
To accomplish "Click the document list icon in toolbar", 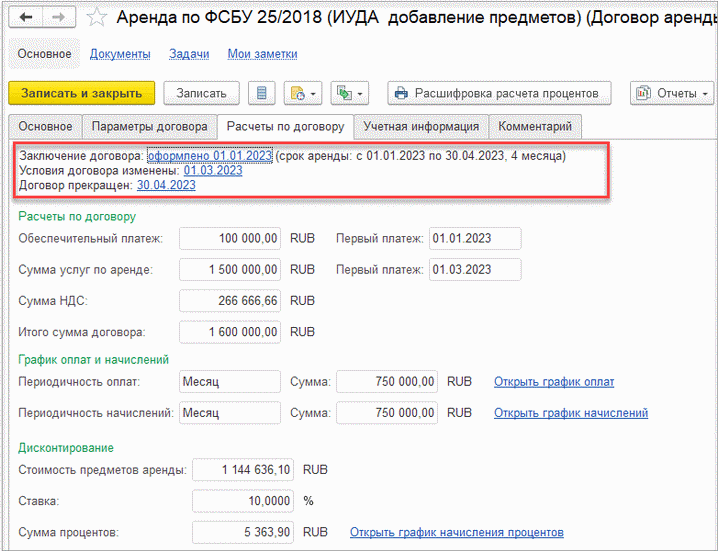I will pyautogui.click(x=262, y=93).
